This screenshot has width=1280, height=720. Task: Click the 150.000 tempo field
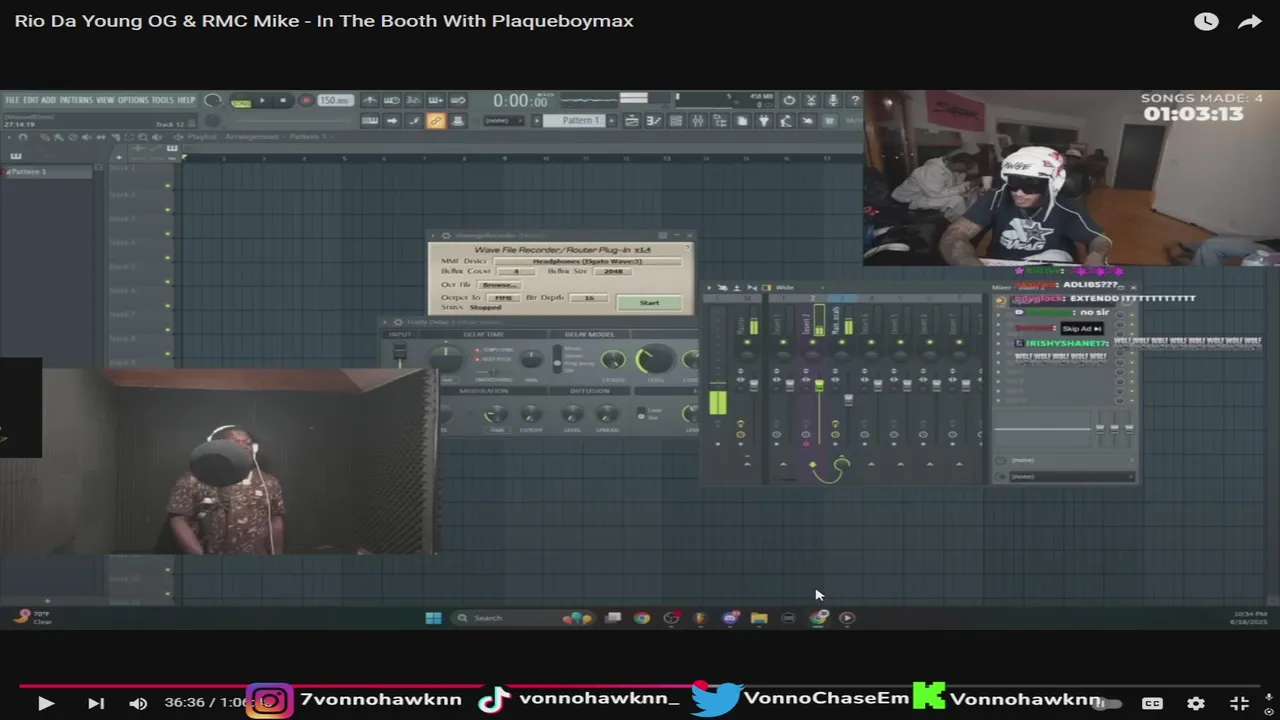pyautogui.click(x=335, y=100)
